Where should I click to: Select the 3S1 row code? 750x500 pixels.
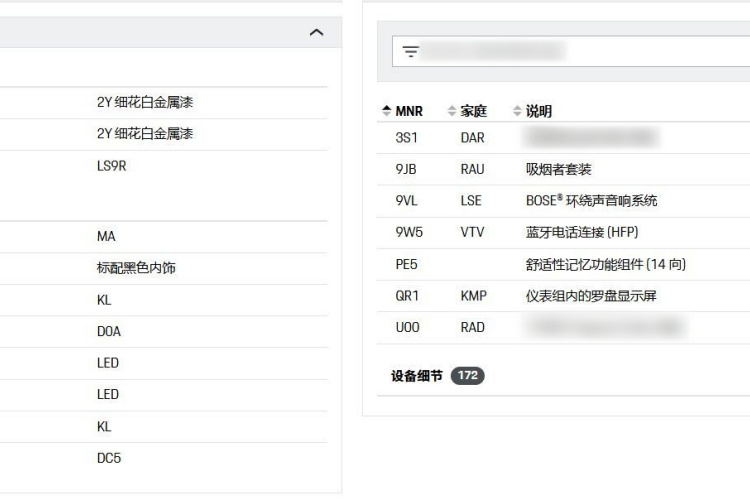[x=407, y=138]
